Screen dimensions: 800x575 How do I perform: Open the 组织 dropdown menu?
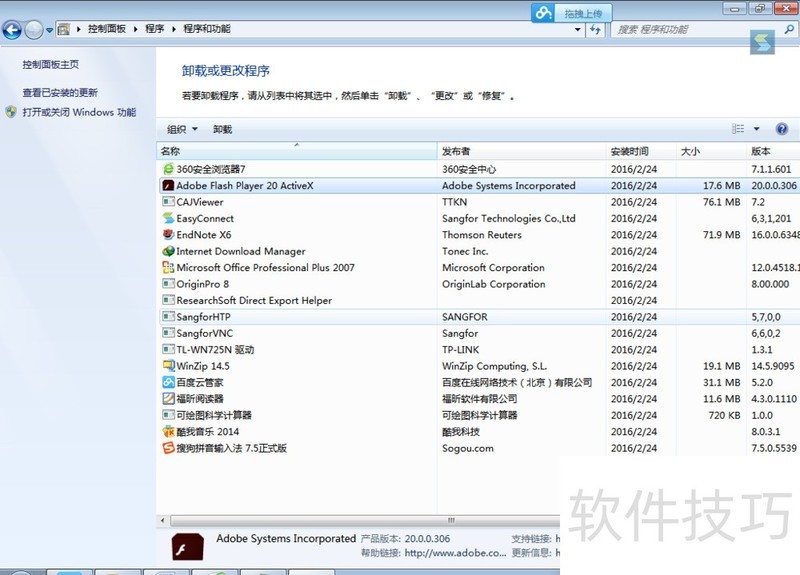(182, 130)
